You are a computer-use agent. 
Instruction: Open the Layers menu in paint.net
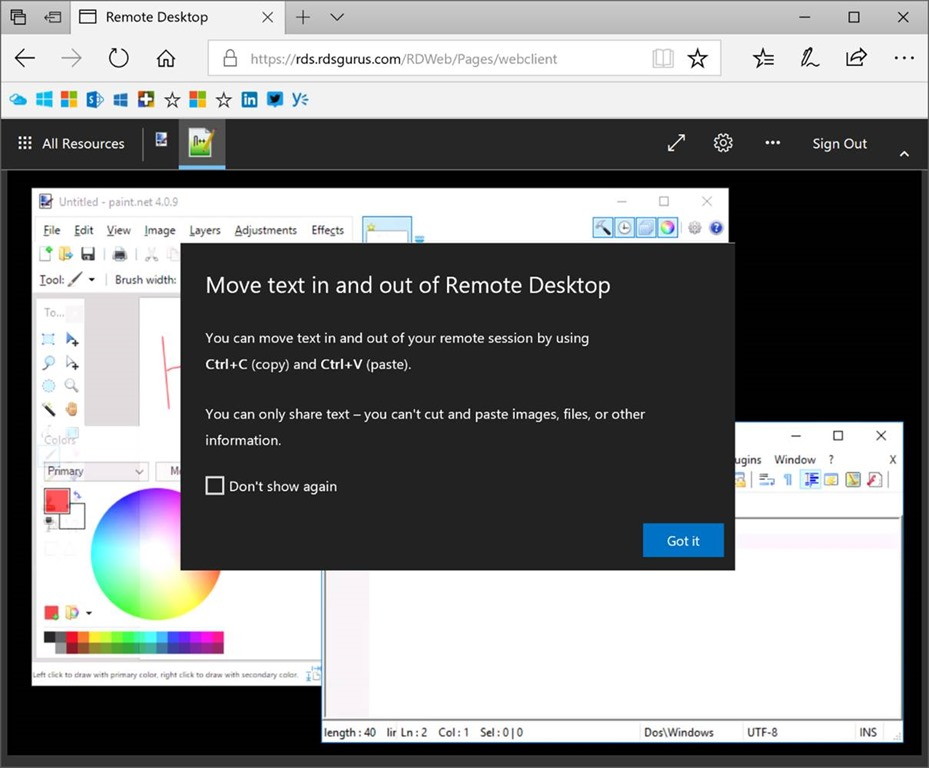205,230
